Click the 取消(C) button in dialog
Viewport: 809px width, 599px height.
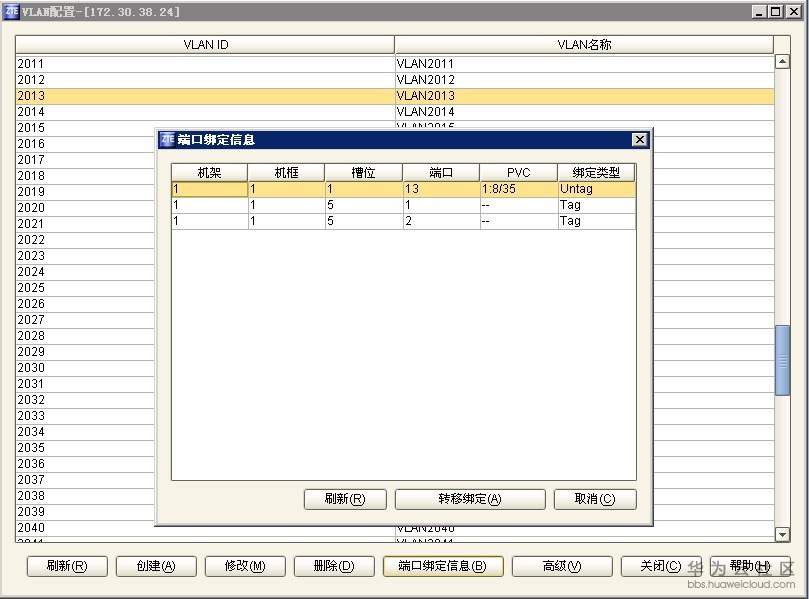pos(595,499)
